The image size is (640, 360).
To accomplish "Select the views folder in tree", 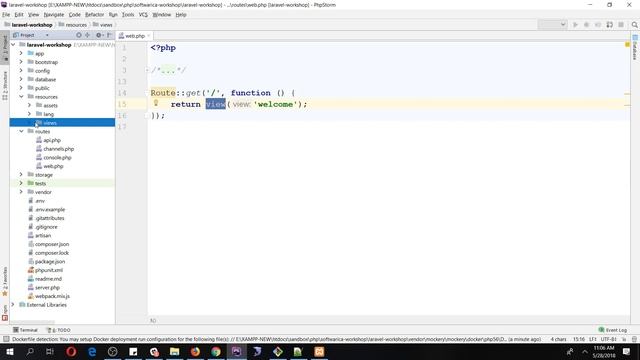I will click(62, 122).
